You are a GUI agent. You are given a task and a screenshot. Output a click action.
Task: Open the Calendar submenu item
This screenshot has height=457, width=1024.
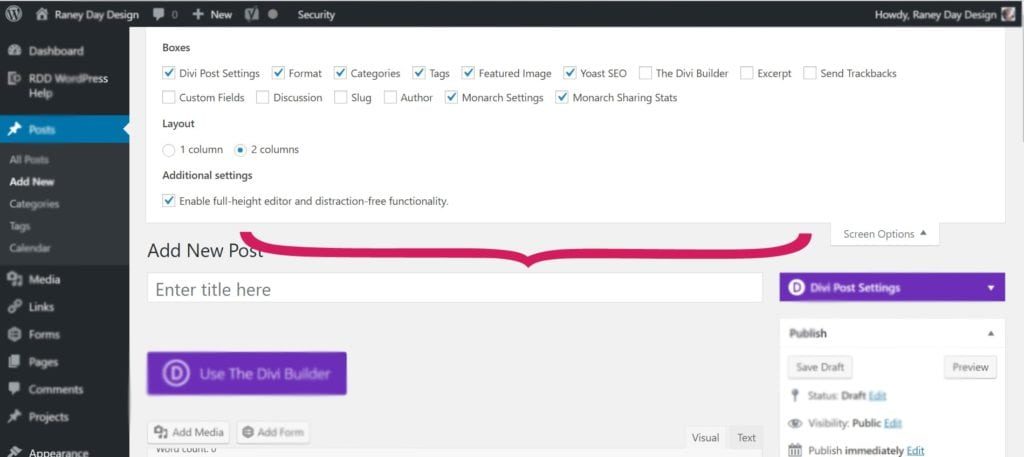pyautogui.click(x=30, y=248)
